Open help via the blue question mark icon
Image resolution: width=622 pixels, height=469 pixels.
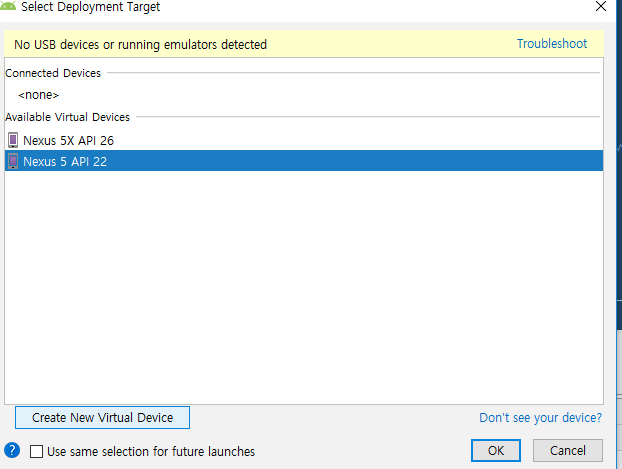click(12, 450)
